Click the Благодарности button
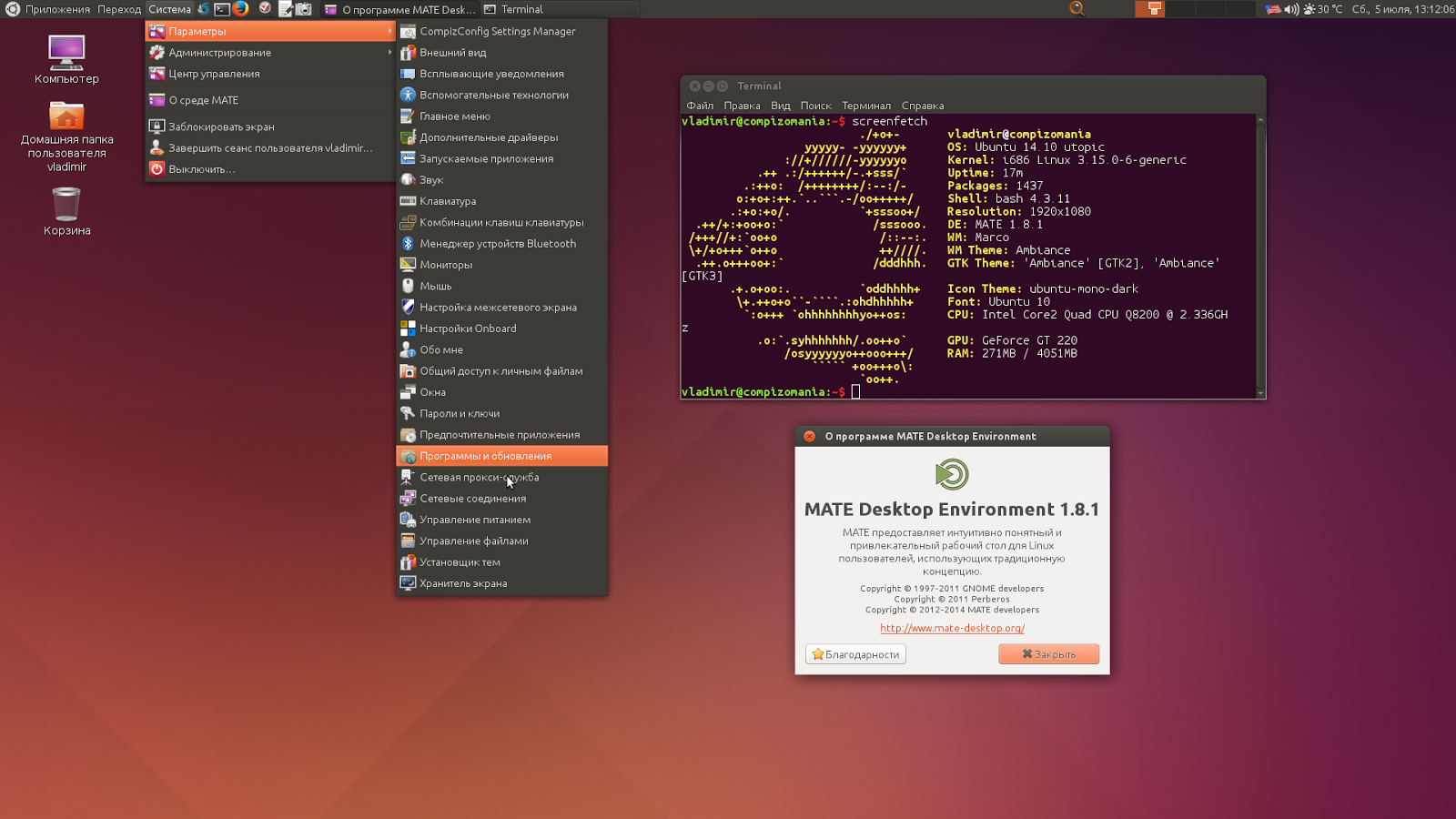Screen dimensions: 1456x819 pos(854,653)
